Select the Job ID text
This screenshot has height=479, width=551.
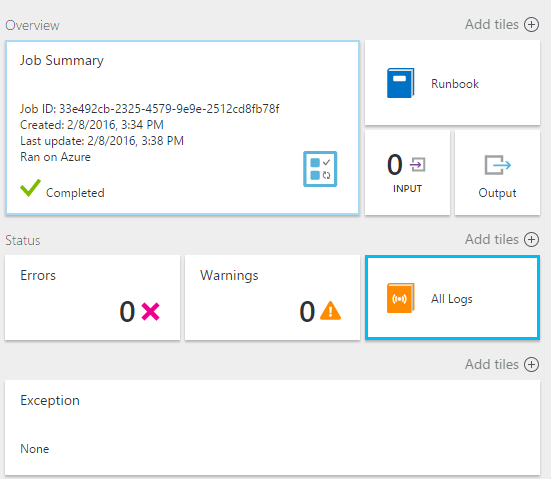click(150, 109)
